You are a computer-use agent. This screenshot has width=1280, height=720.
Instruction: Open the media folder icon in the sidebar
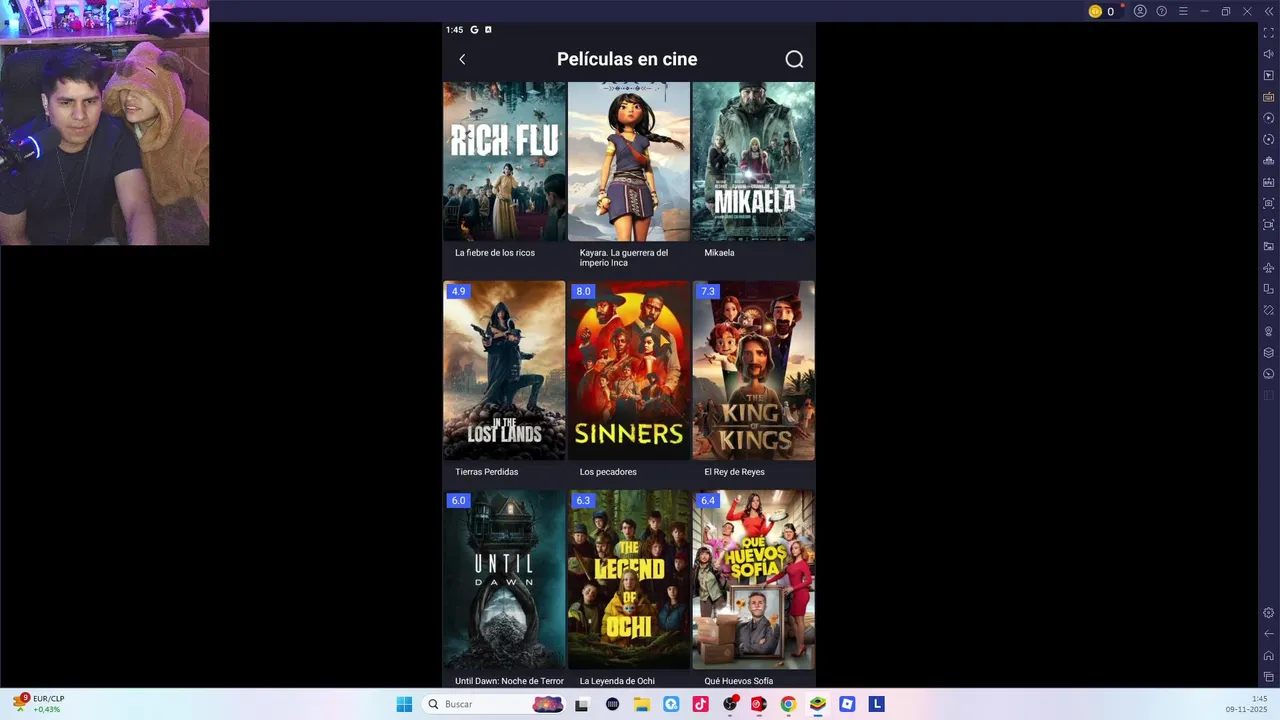(1269, 246)
